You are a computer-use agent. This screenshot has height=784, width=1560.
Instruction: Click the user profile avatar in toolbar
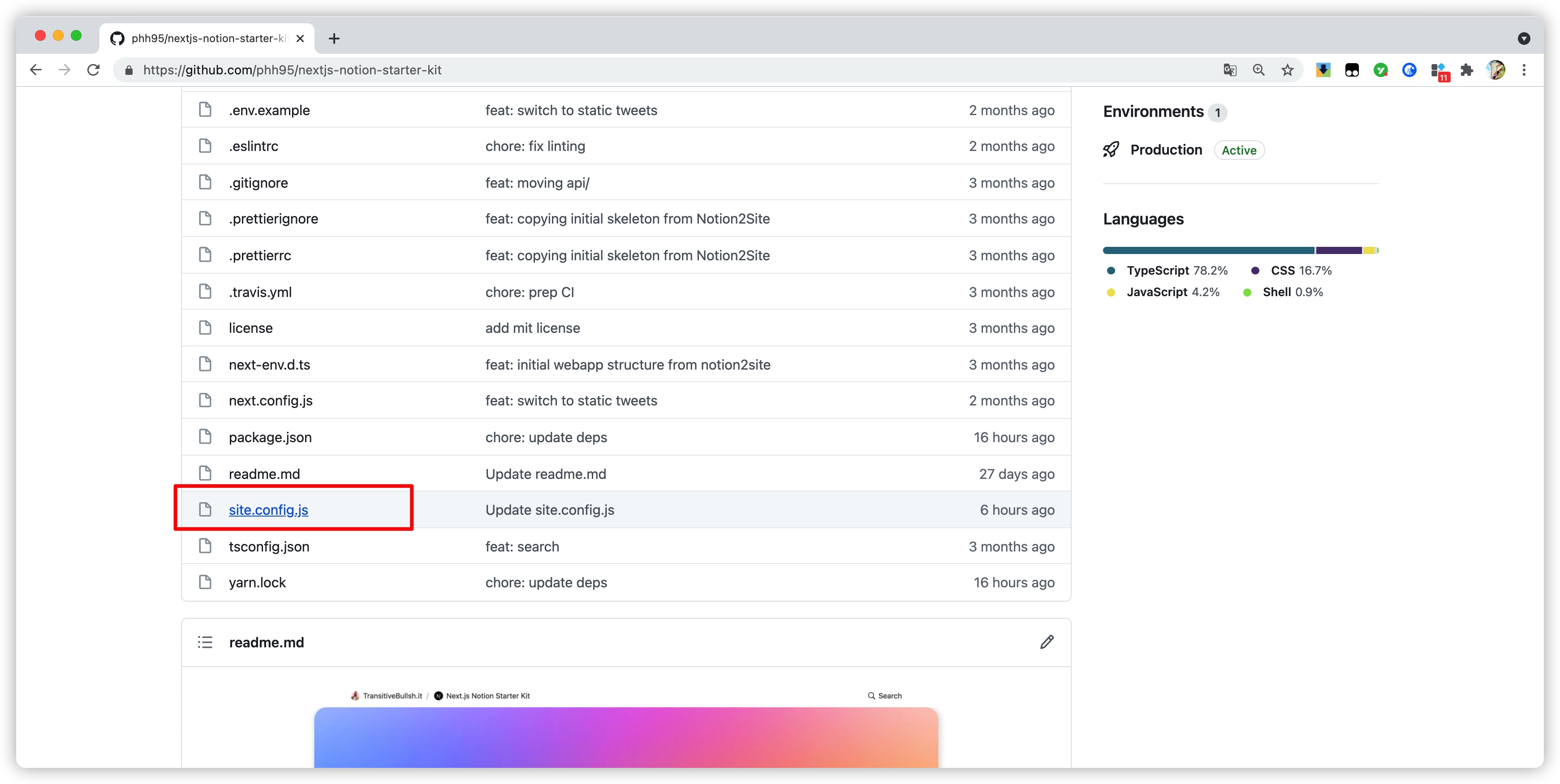[x=1496, y=70]
